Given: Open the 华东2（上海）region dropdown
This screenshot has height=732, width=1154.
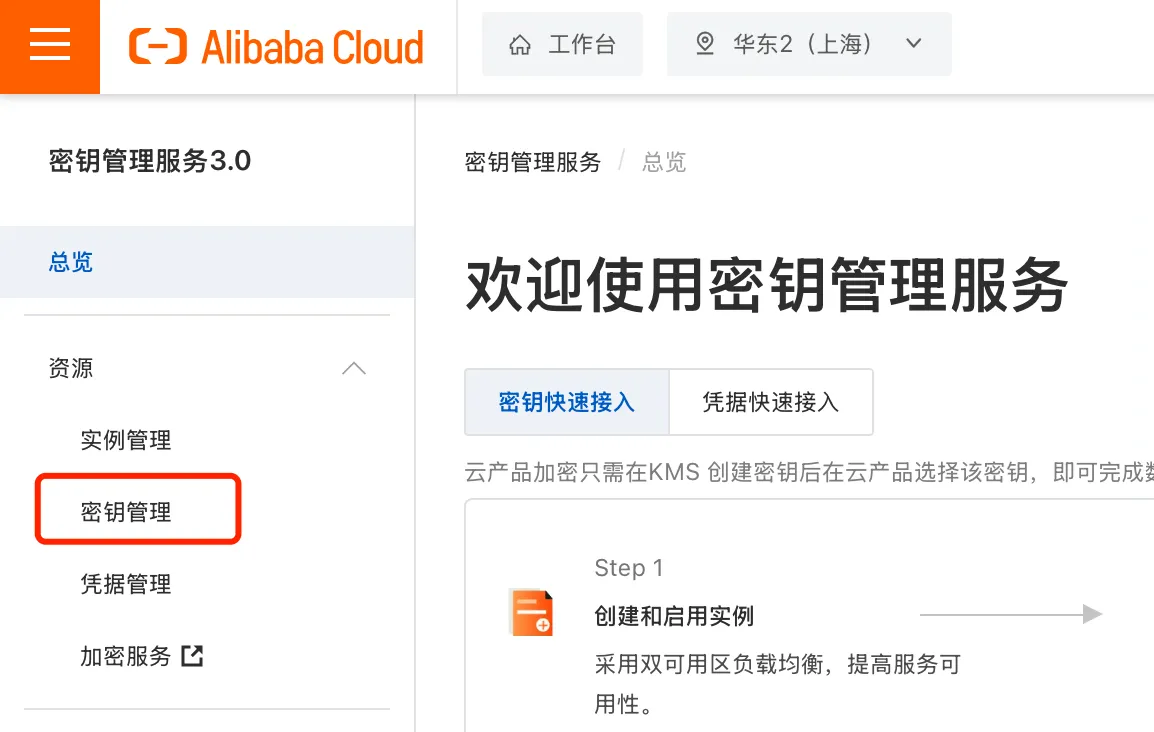Looking at the screenshot, I should 809,44.
